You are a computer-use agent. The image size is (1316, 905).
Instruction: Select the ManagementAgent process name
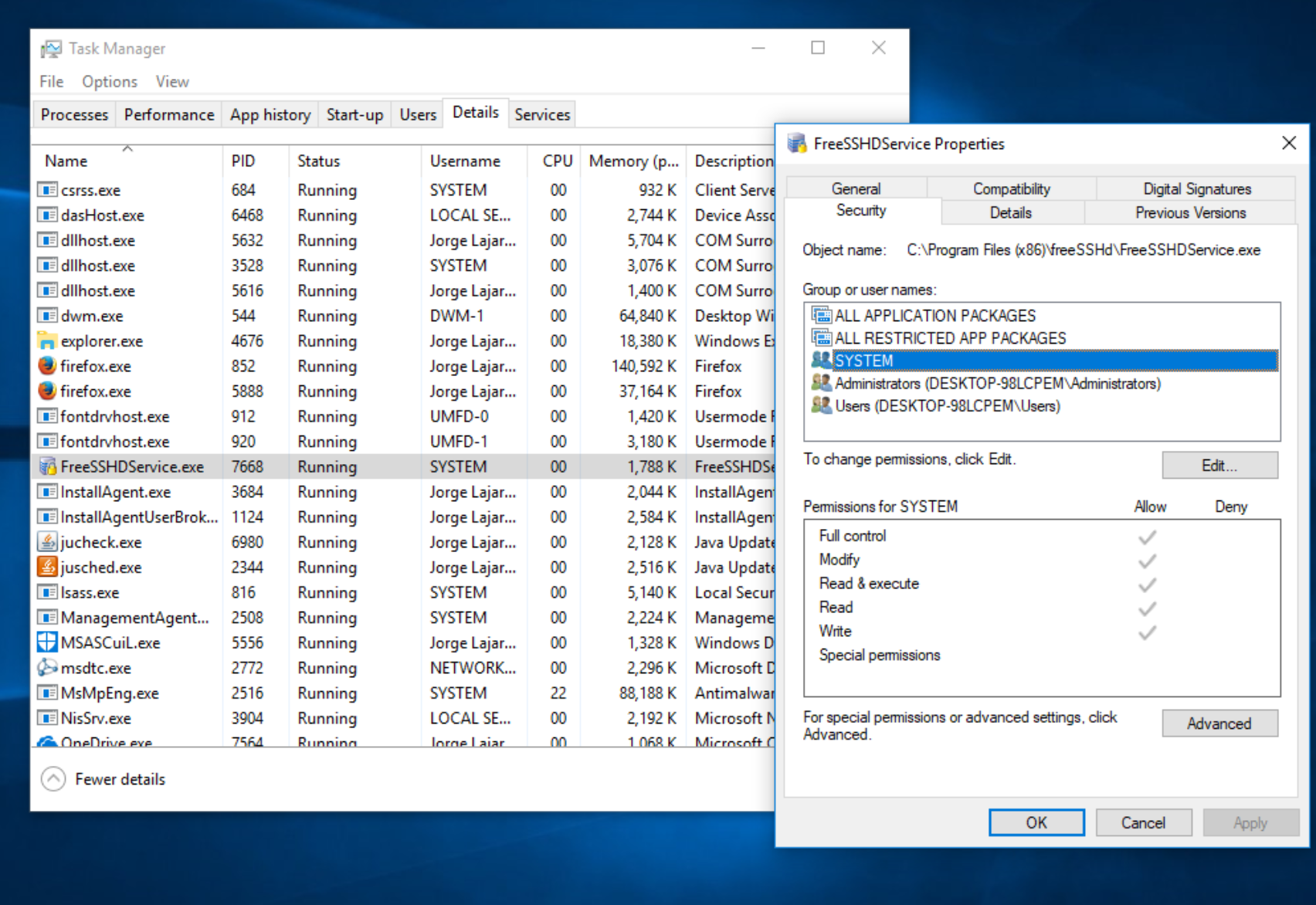pyautogui.click(x=134, y=618)
